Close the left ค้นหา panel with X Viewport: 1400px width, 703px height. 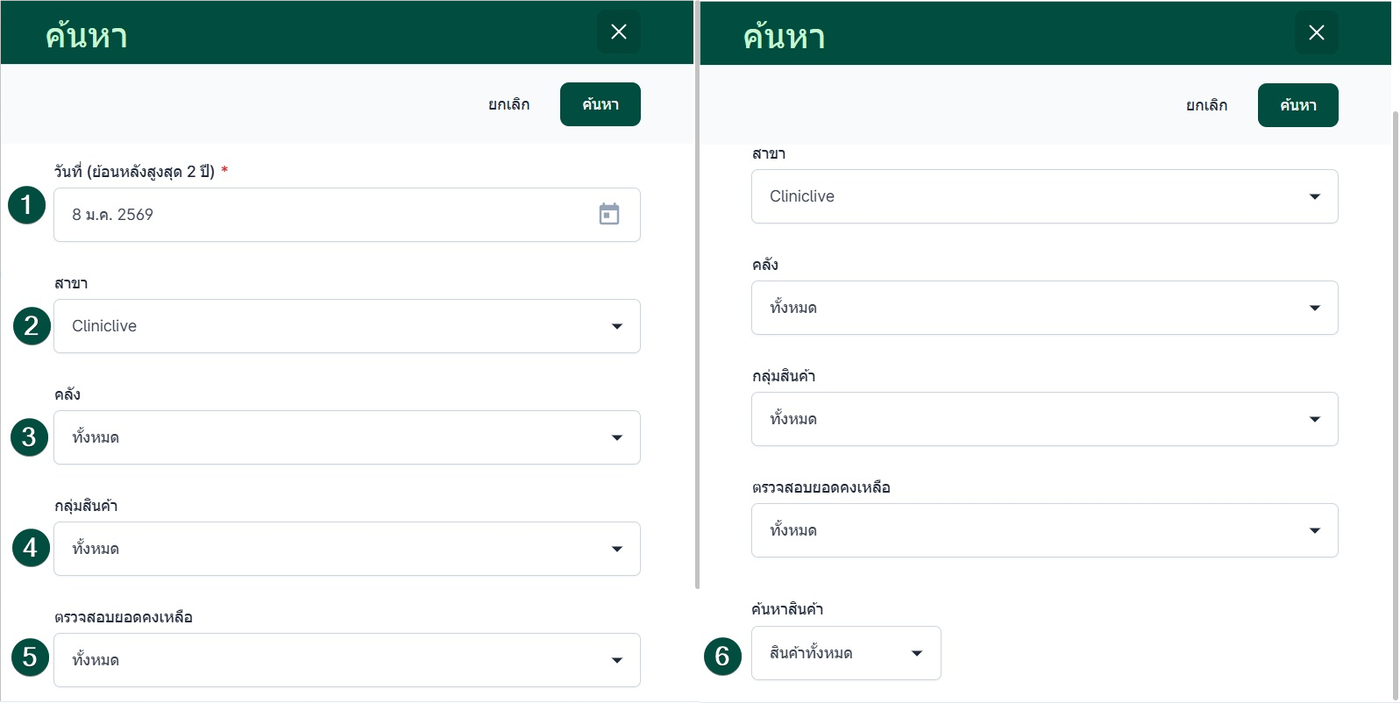pyautogui.click(x=619, y=32)
